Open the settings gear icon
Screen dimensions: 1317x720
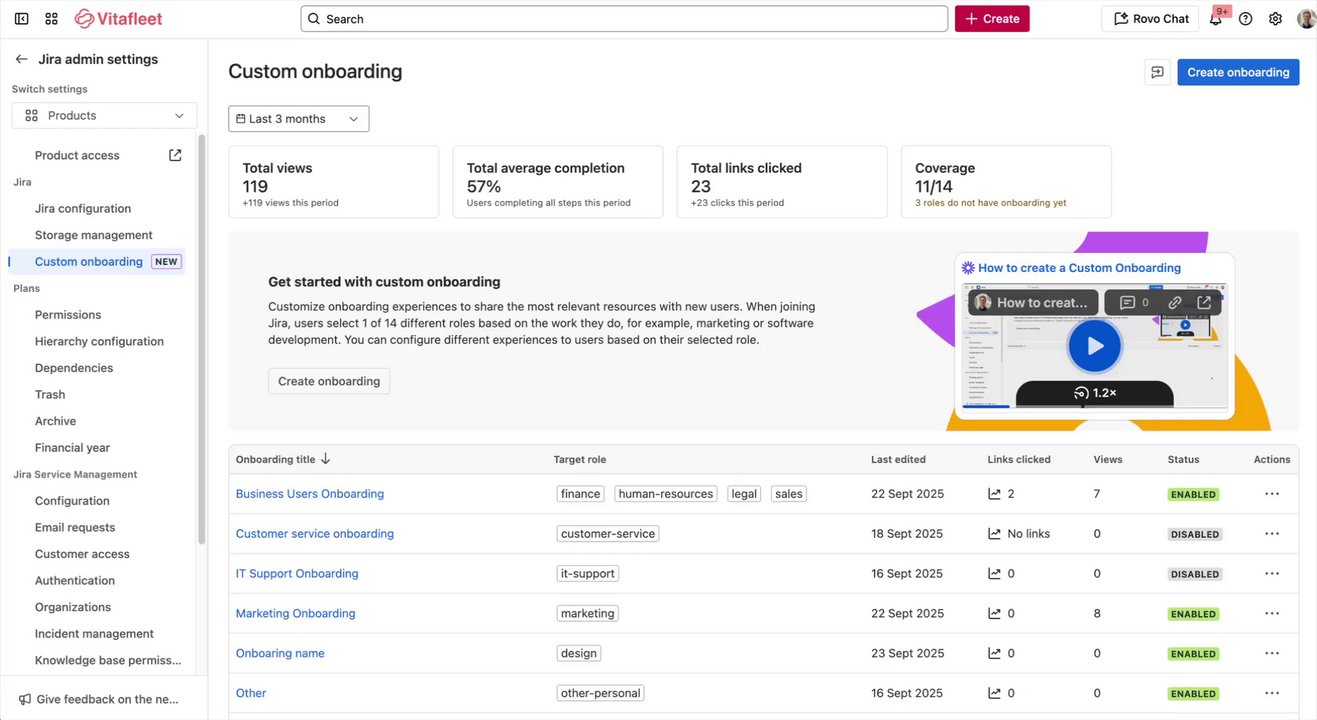1275,19
